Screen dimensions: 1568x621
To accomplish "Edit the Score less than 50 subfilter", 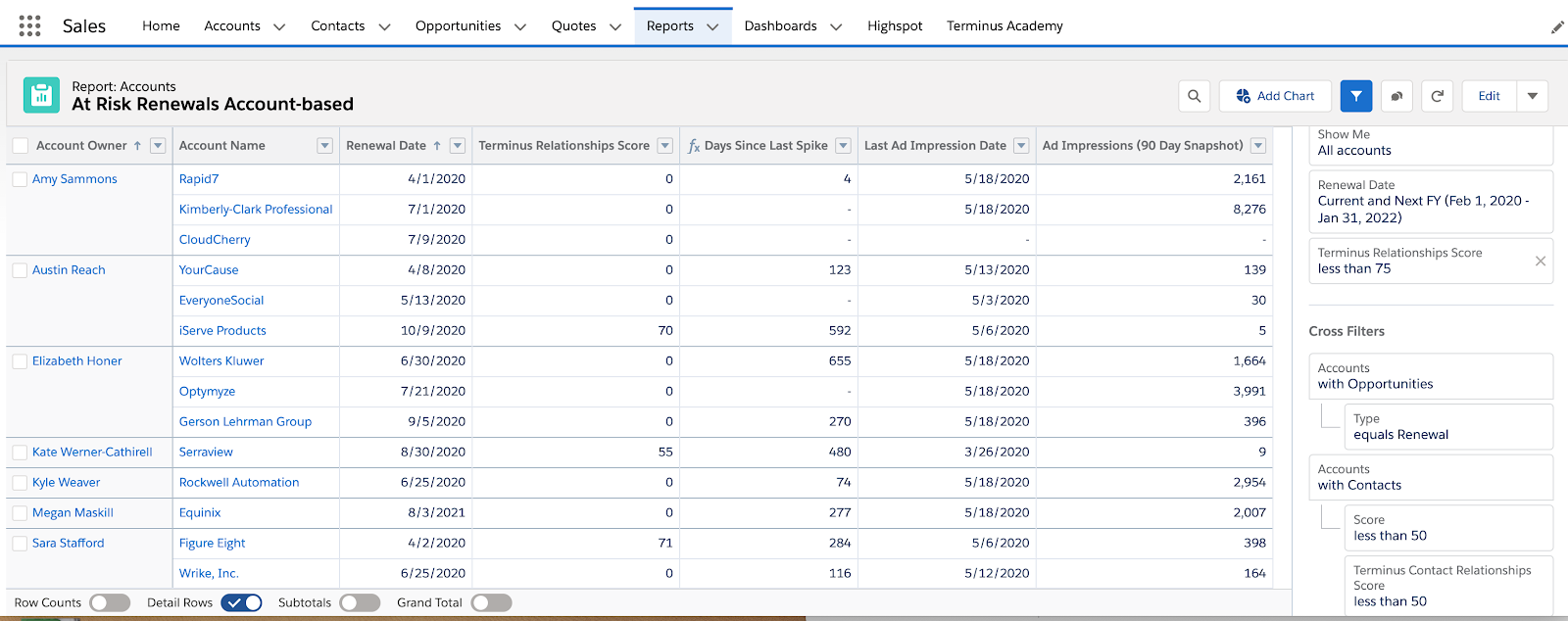I will click(1448, 528).
